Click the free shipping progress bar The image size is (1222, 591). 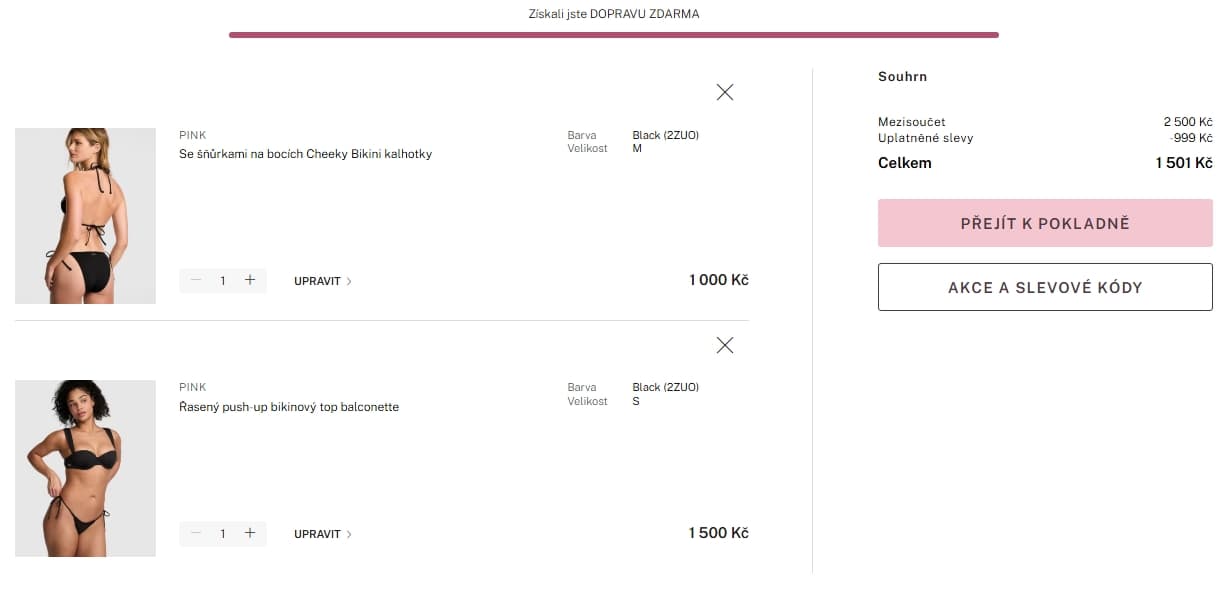[x=613, y=35]
